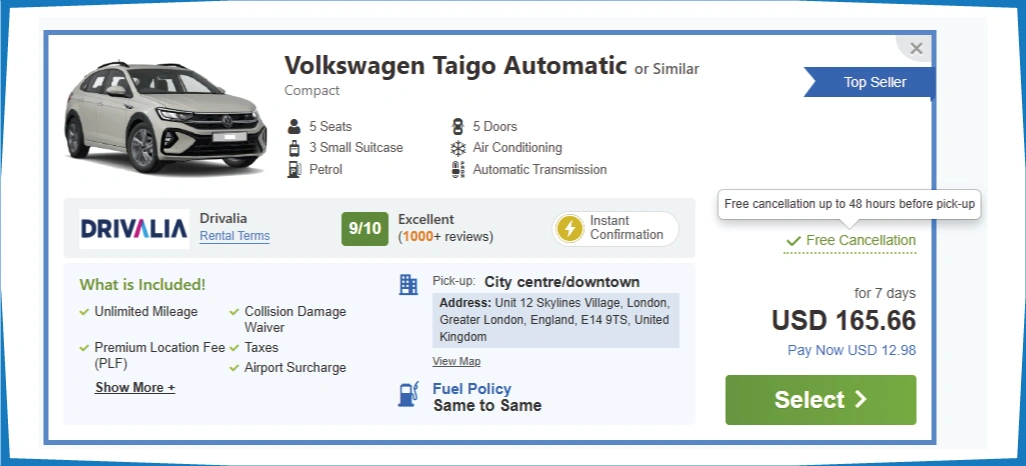Click the 9/10 rating badge
Viewport: 1026px width, 466px height.
364,229
